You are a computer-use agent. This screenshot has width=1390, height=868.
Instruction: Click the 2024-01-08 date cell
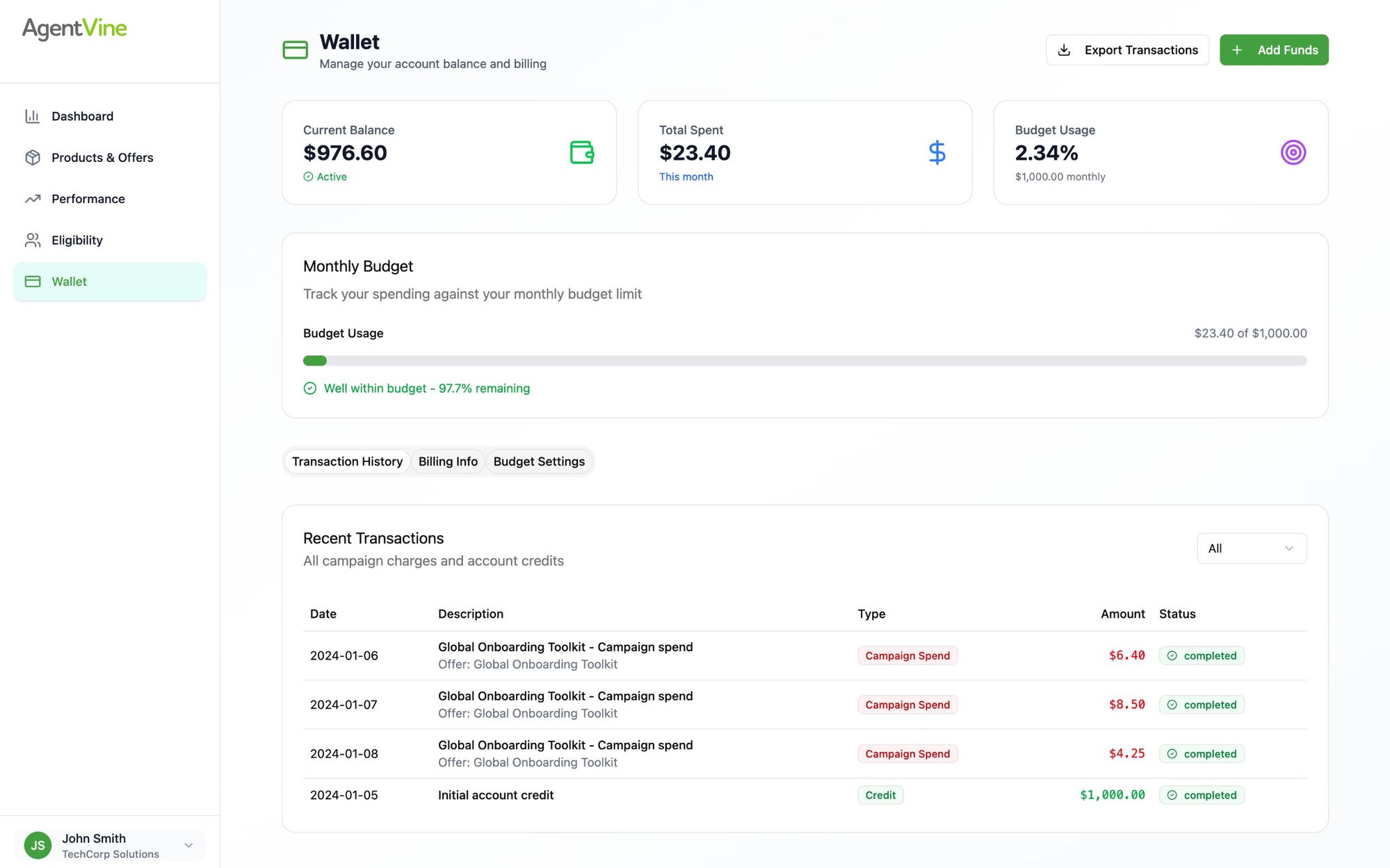click(344, 754)
